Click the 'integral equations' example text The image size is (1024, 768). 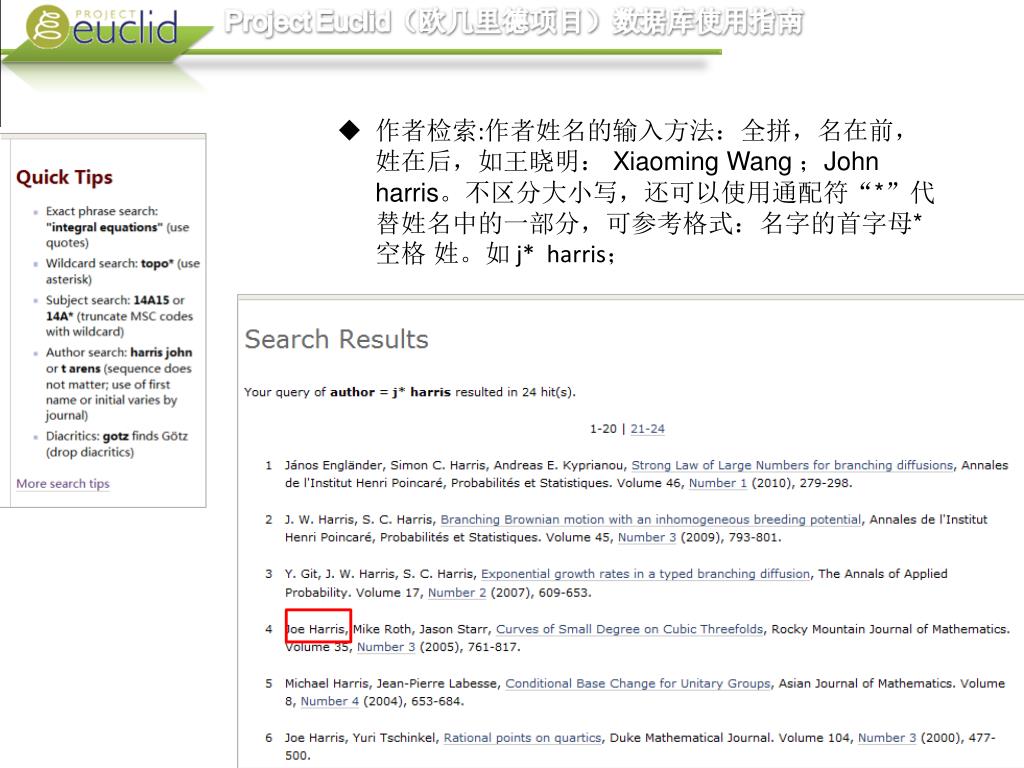pyautogui.click(x=104, y=227)
